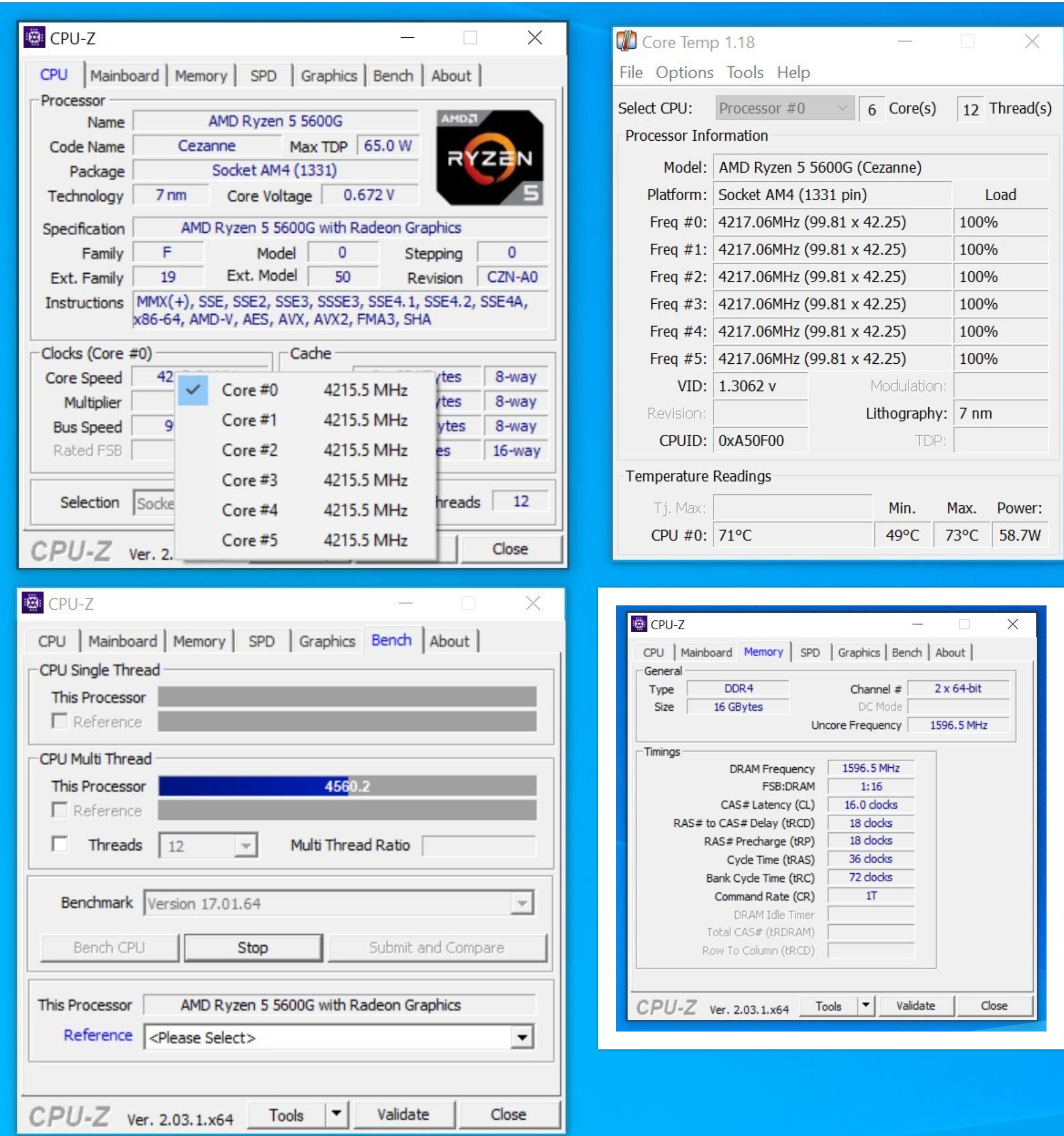Click the checkmark beside Core #0 in the popup
1064x1136 pixels.
tap(193, 390)
